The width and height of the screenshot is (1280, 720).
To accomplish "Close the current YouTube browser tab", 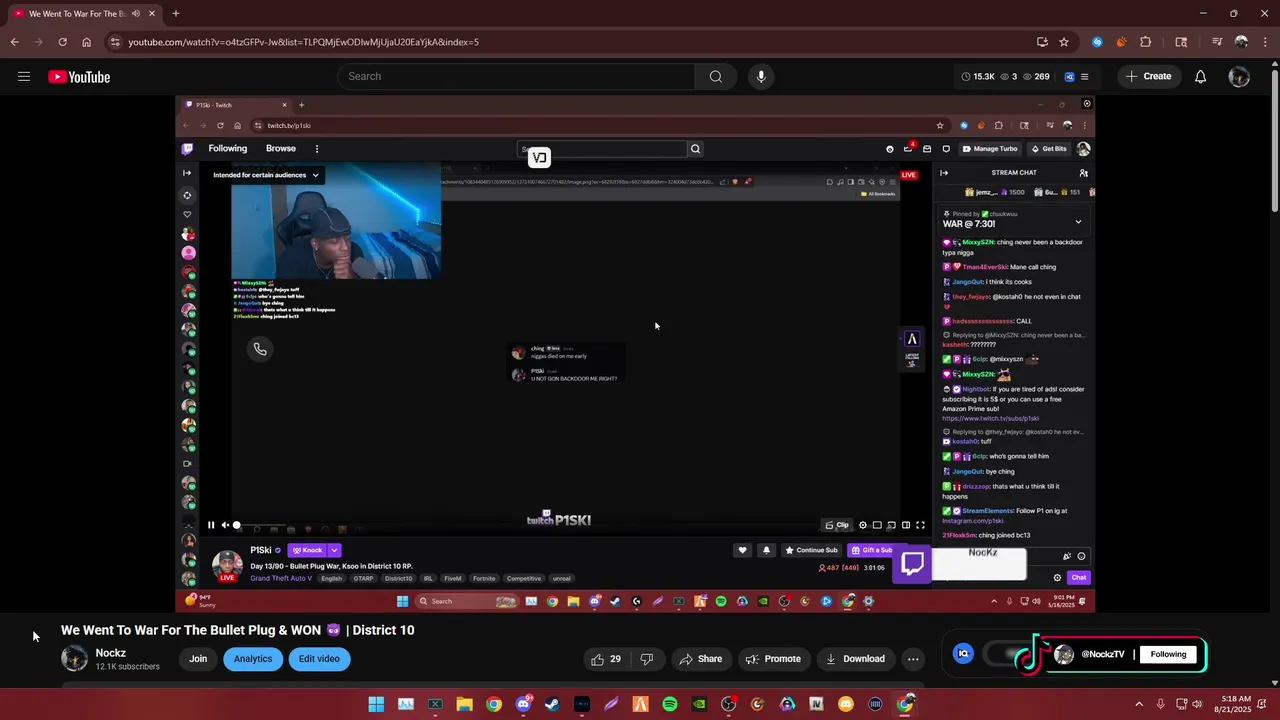I will point(150,14).
